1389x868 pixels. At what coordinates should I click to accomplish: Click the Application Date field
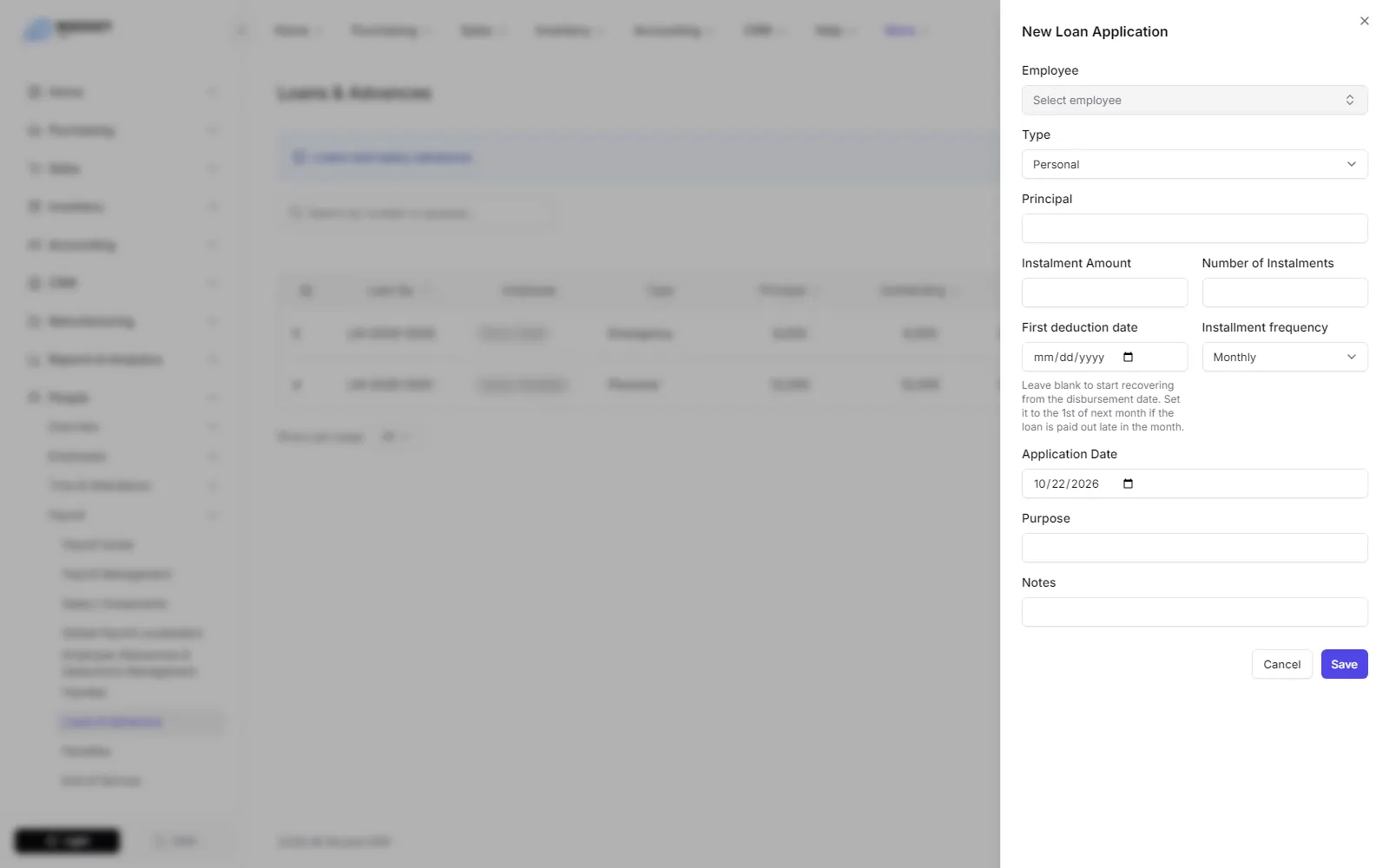point(1195,483)
